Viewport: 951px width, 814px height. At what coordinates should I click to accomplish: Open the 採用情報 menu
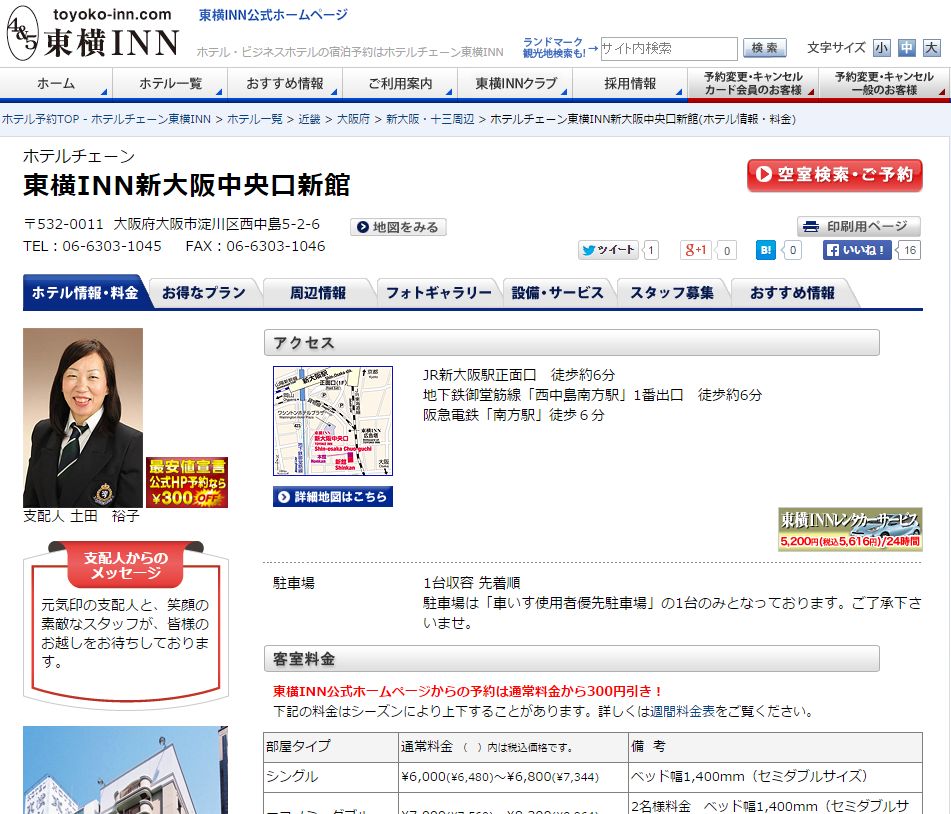pos(630,83)
